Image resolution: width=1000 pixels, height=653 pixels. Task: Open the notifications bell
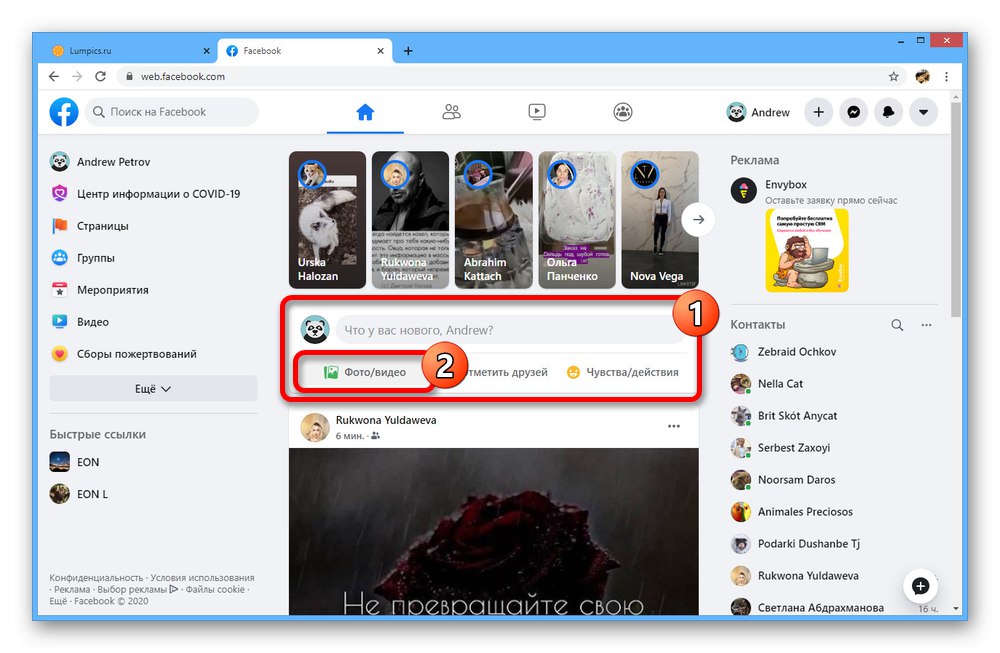pyautogui.click(x=888, y=112)
